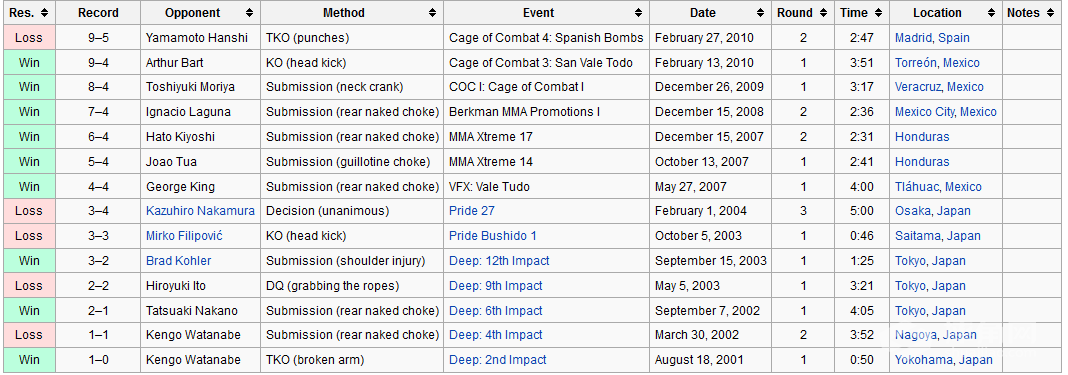Sort by Date column sort arrows
This screenshot has height=375, width=1068.
(x=761, y=13)
